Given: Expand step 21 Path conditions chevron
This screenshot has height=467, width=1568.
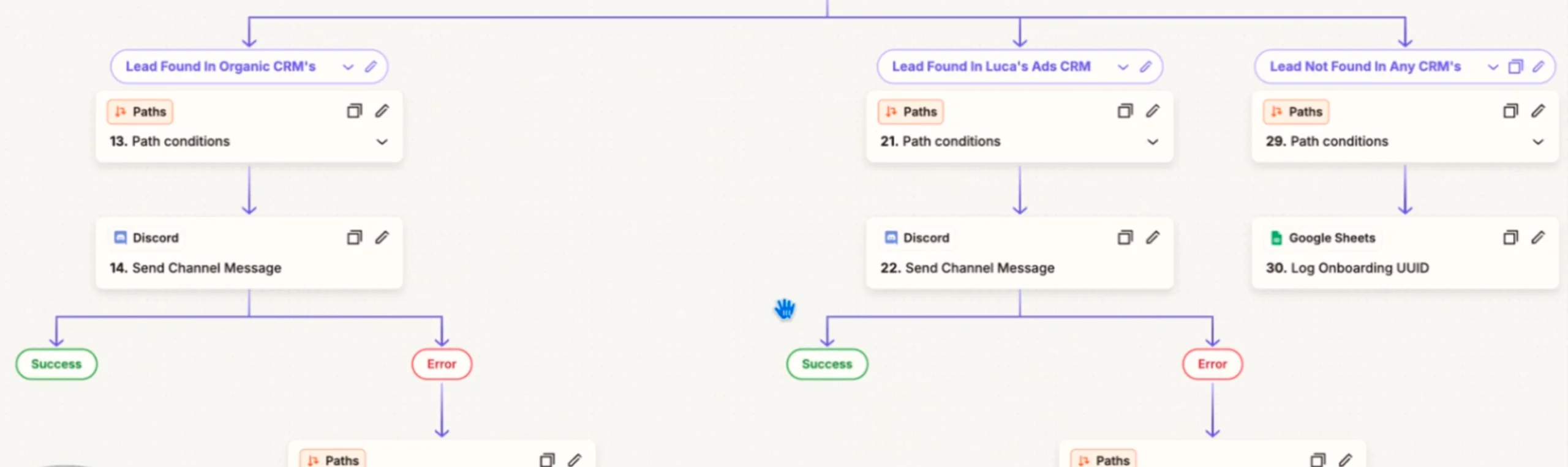Looking at the screenshot, I should point(1152,142).
